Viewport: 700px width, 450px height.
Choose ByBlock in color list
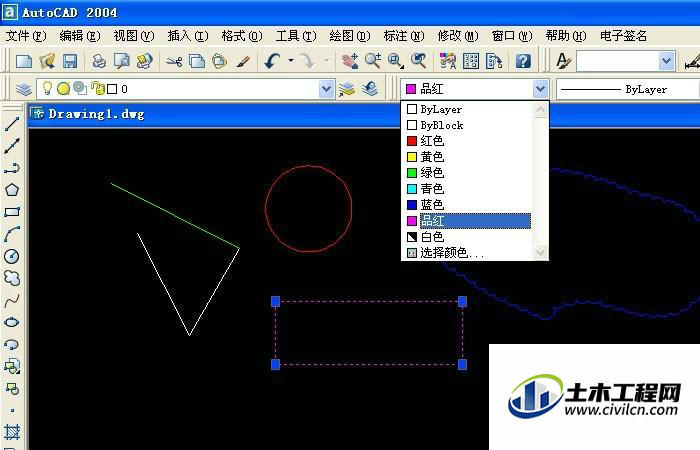pyautogui.click(x=468, y=125)
